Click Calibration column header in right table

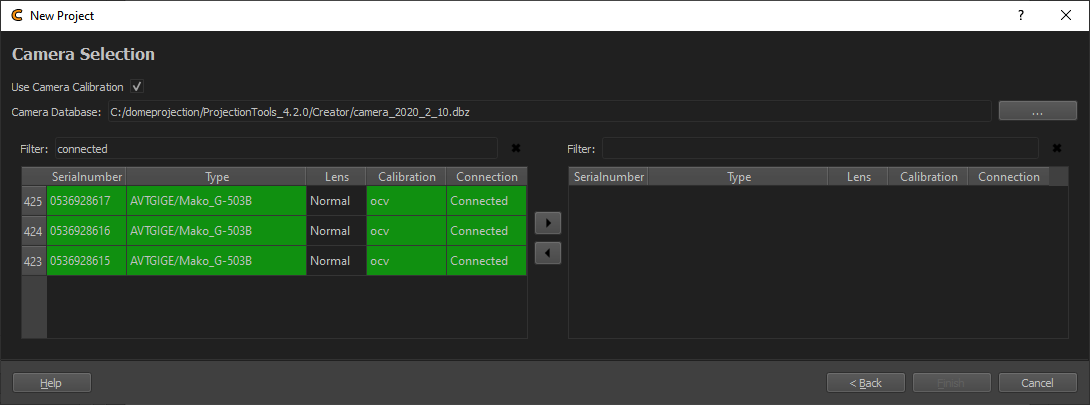pos(927,177)
